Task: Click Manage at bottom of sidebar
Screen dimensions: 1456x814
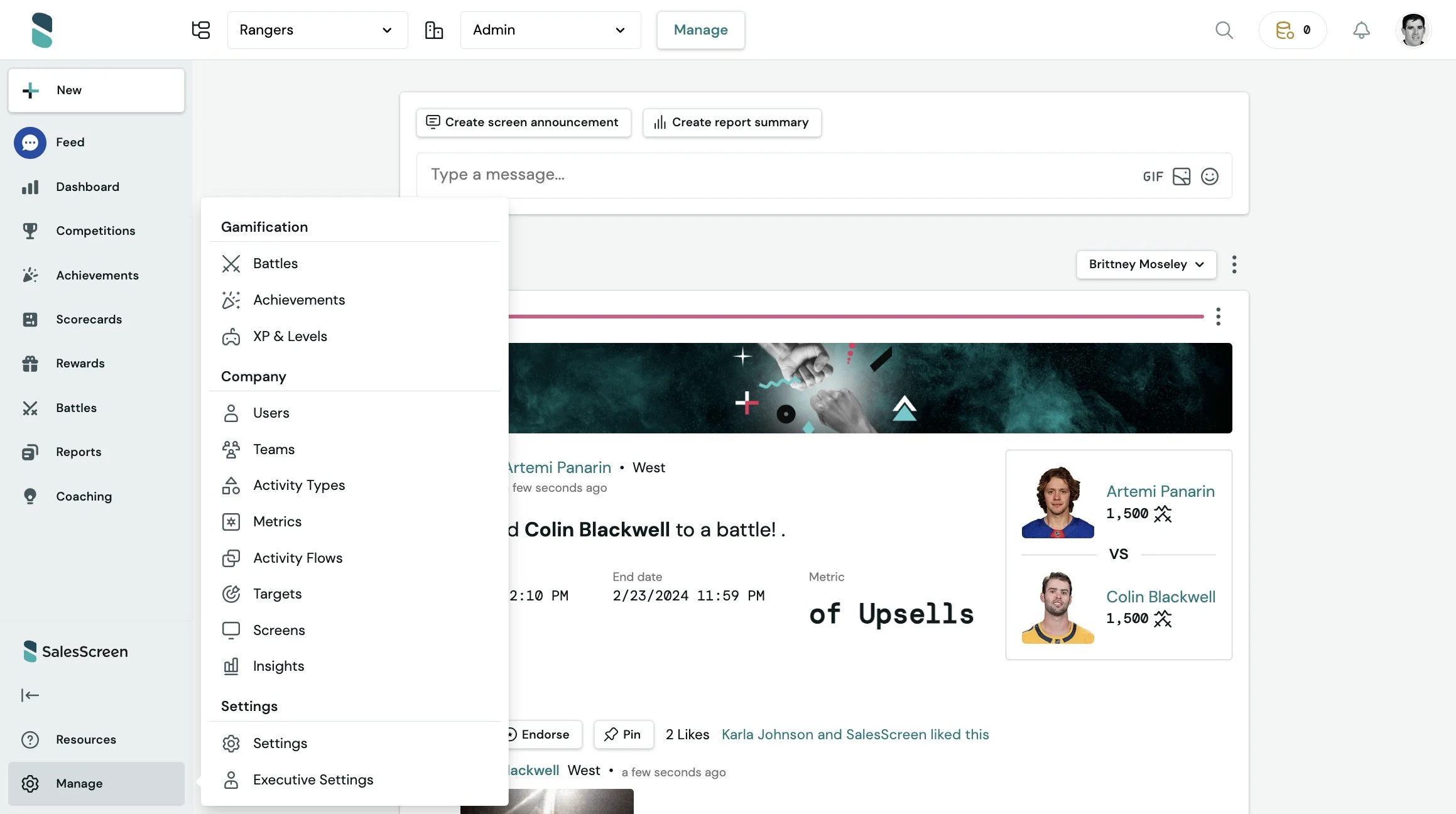Action: click(x=96, y=783)
